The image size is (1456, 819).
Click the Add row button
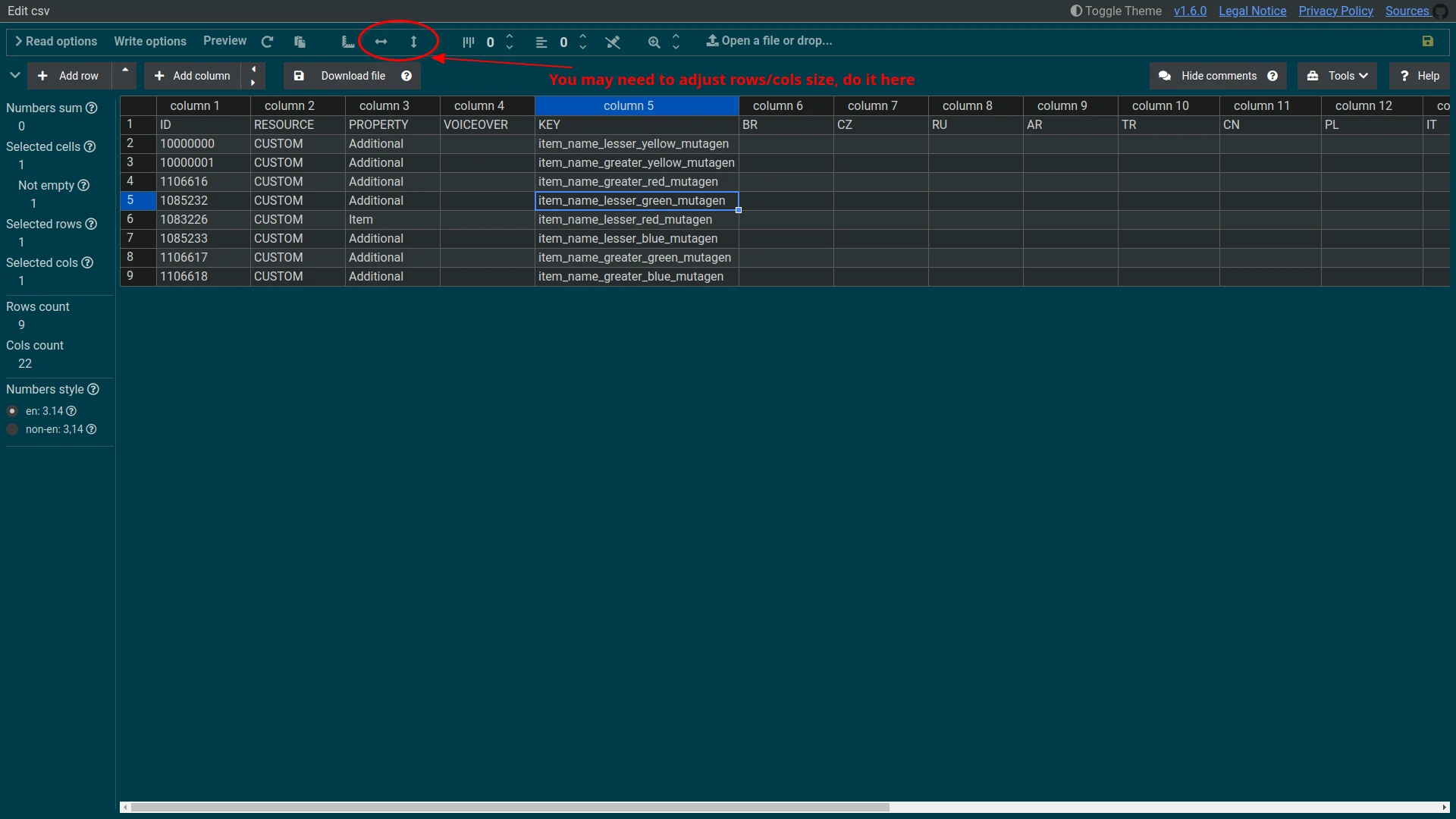point(70,76)
